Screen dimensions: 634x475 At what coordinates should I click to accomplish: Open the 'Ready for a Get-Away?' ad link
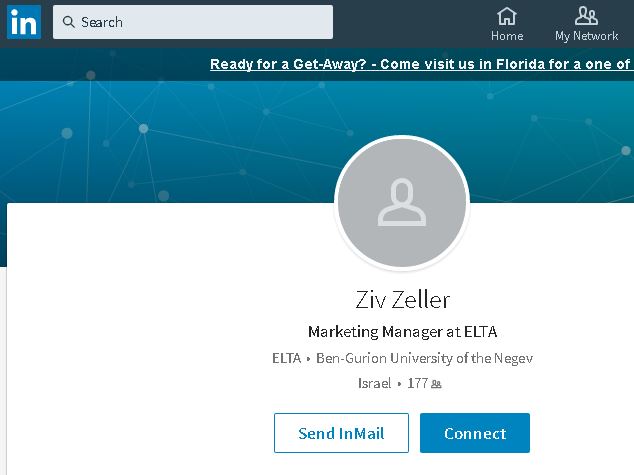tap(420, 65)
